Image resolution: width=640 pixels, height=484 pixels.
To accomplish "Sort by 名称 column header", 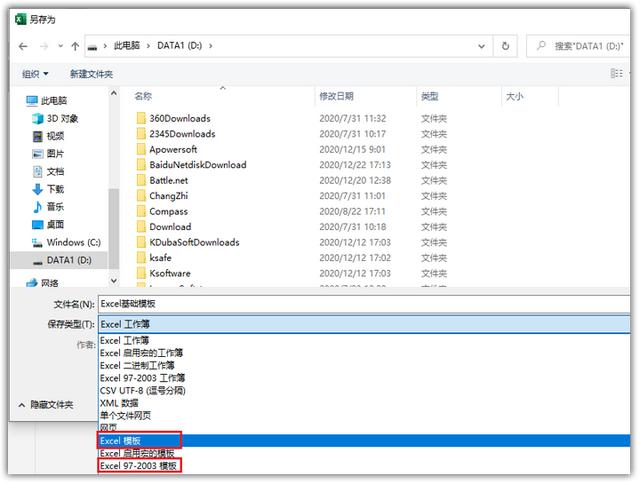I will coord(143,96).
